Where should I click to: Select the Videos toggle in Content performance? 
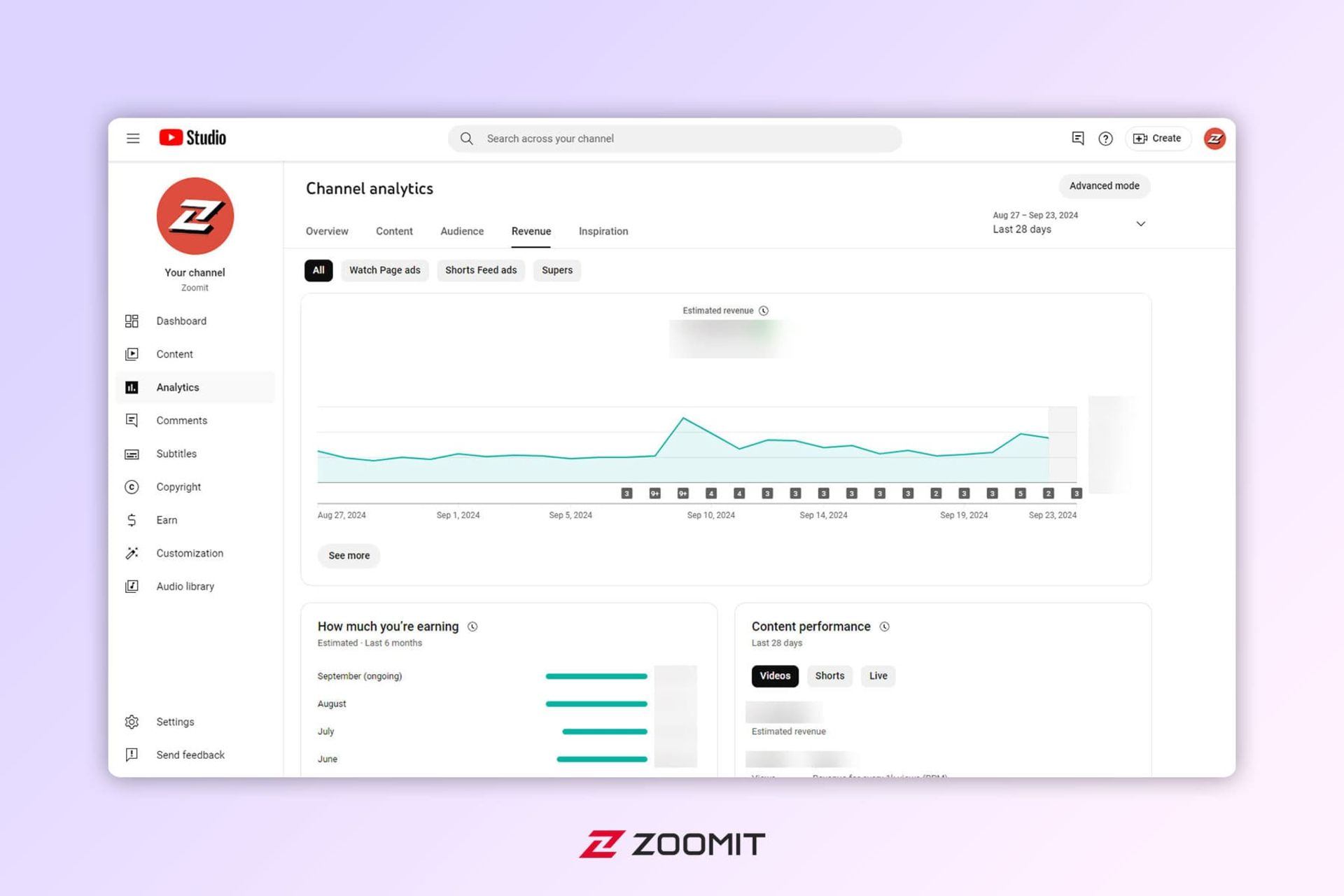[x=775, y=675]
